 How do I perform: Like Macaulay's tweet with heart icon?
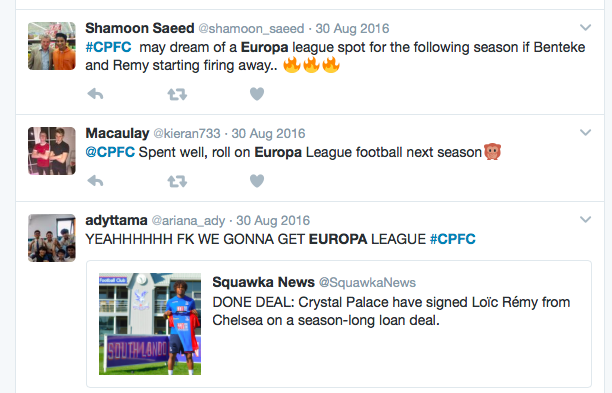point(257,181)
